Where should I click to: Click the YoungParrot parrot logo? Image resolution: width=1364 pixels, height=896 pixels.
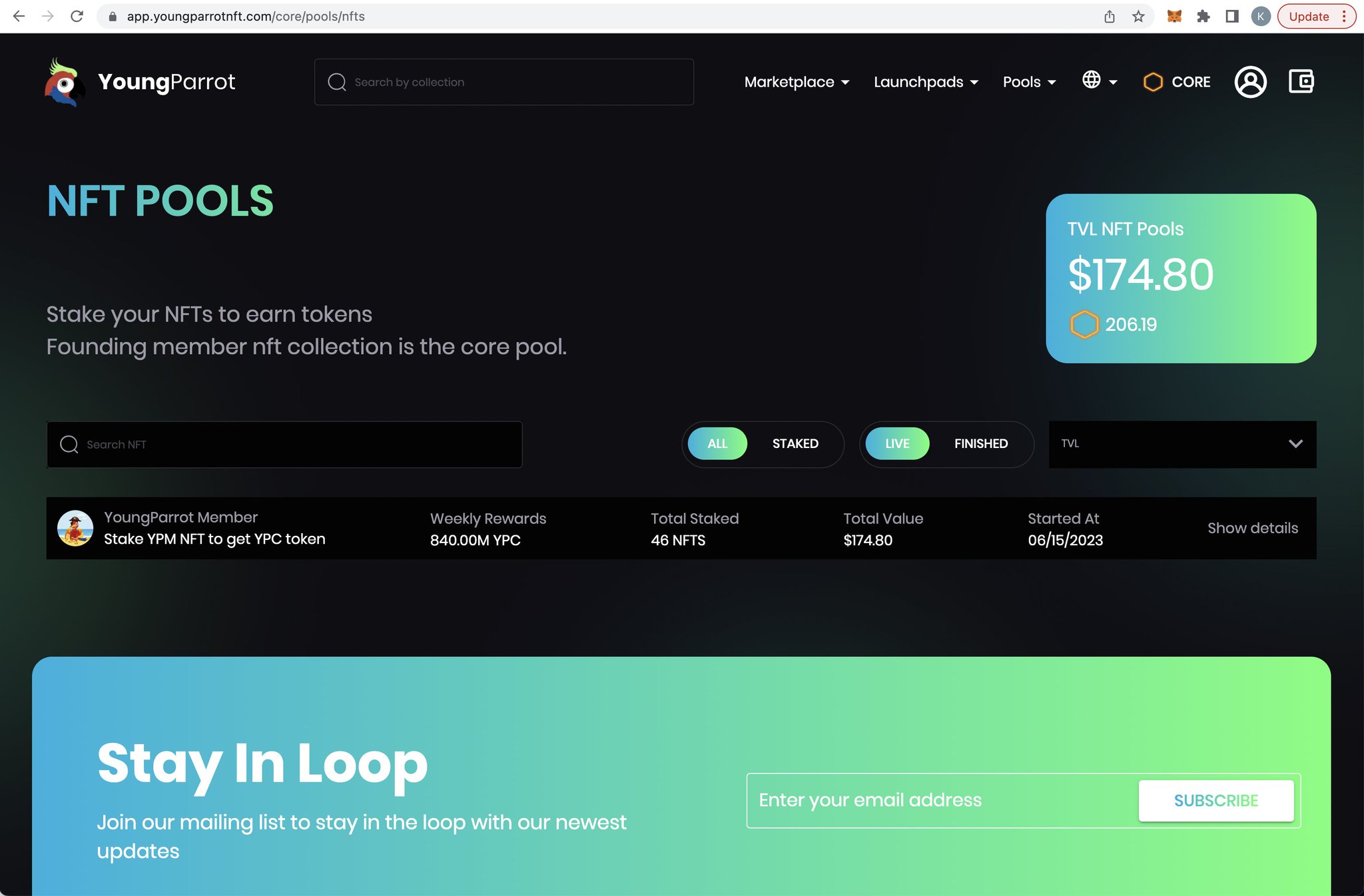tap(65, 82)
